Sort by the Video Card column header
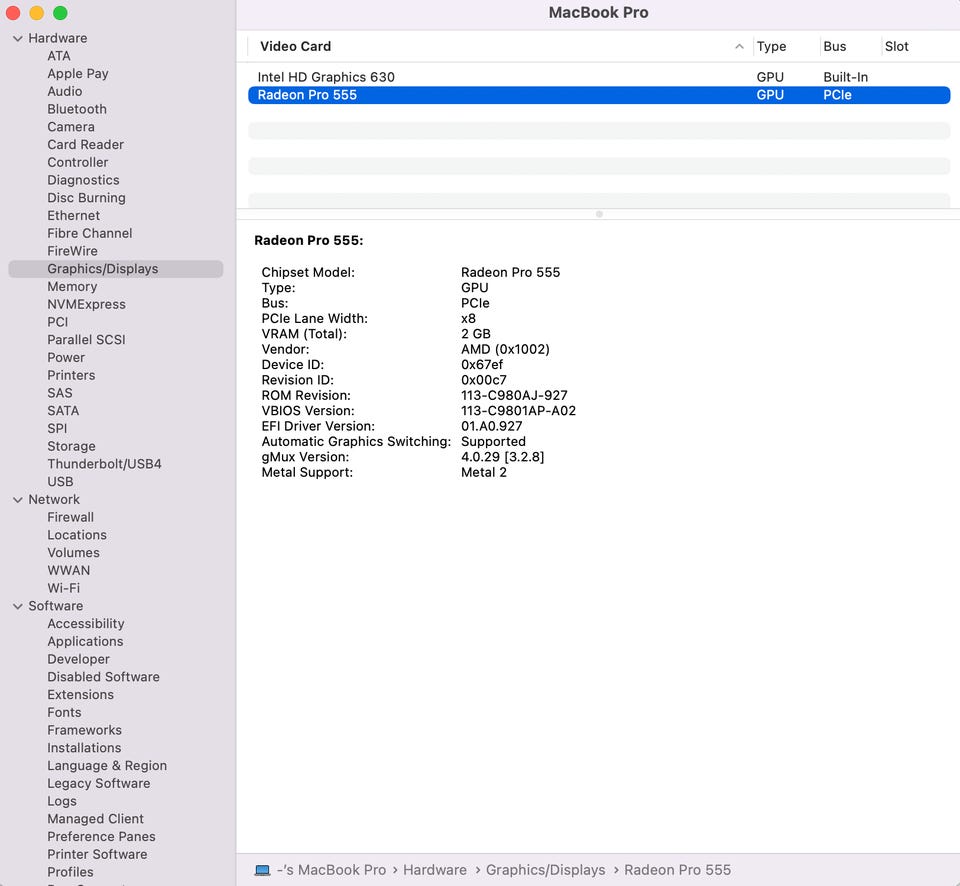Viewport: 960px width, 886px height. pos(295,47)
